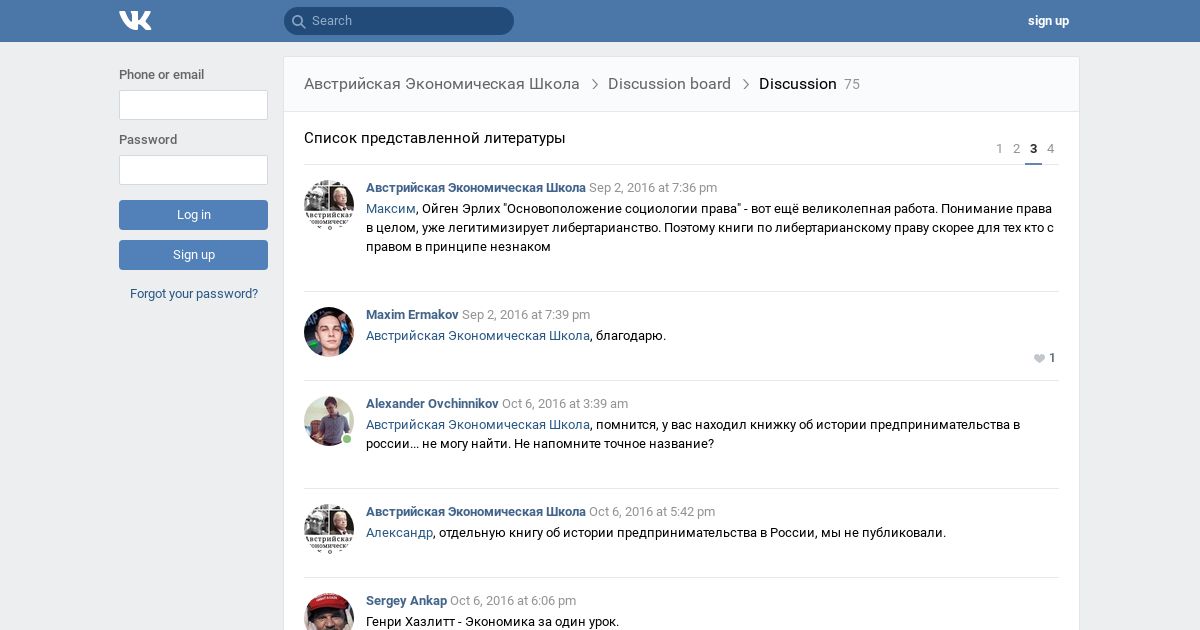Viewport: 1200px width, 630px height.
Task: Click the topic title Список представленной литературы
Action: [435, 138]
